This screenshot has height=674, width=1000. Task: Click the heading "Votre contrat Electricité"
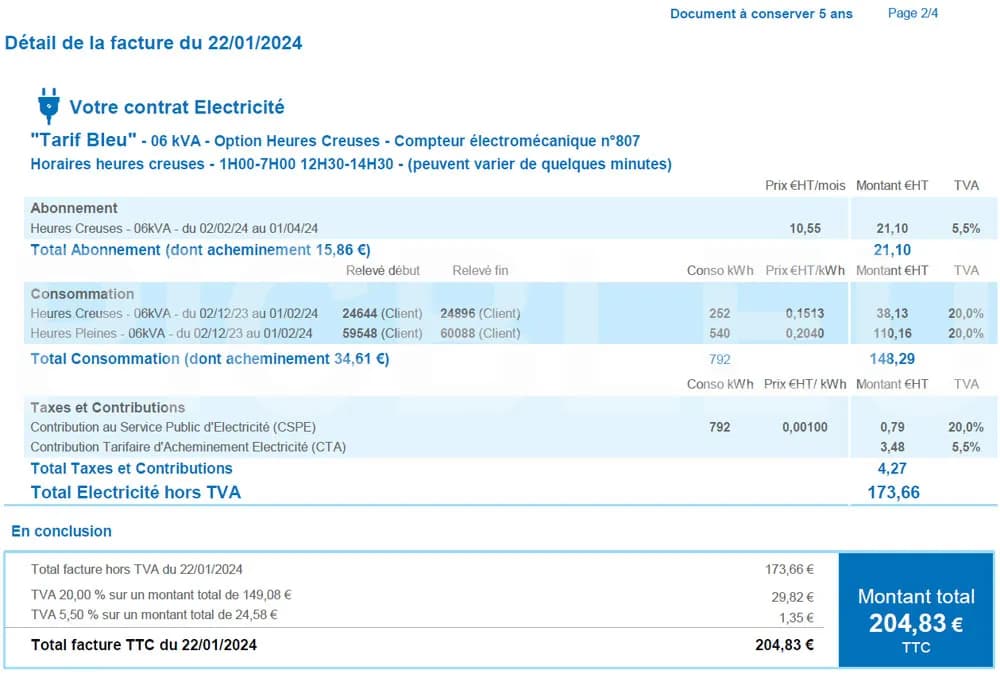pos(179,107)
